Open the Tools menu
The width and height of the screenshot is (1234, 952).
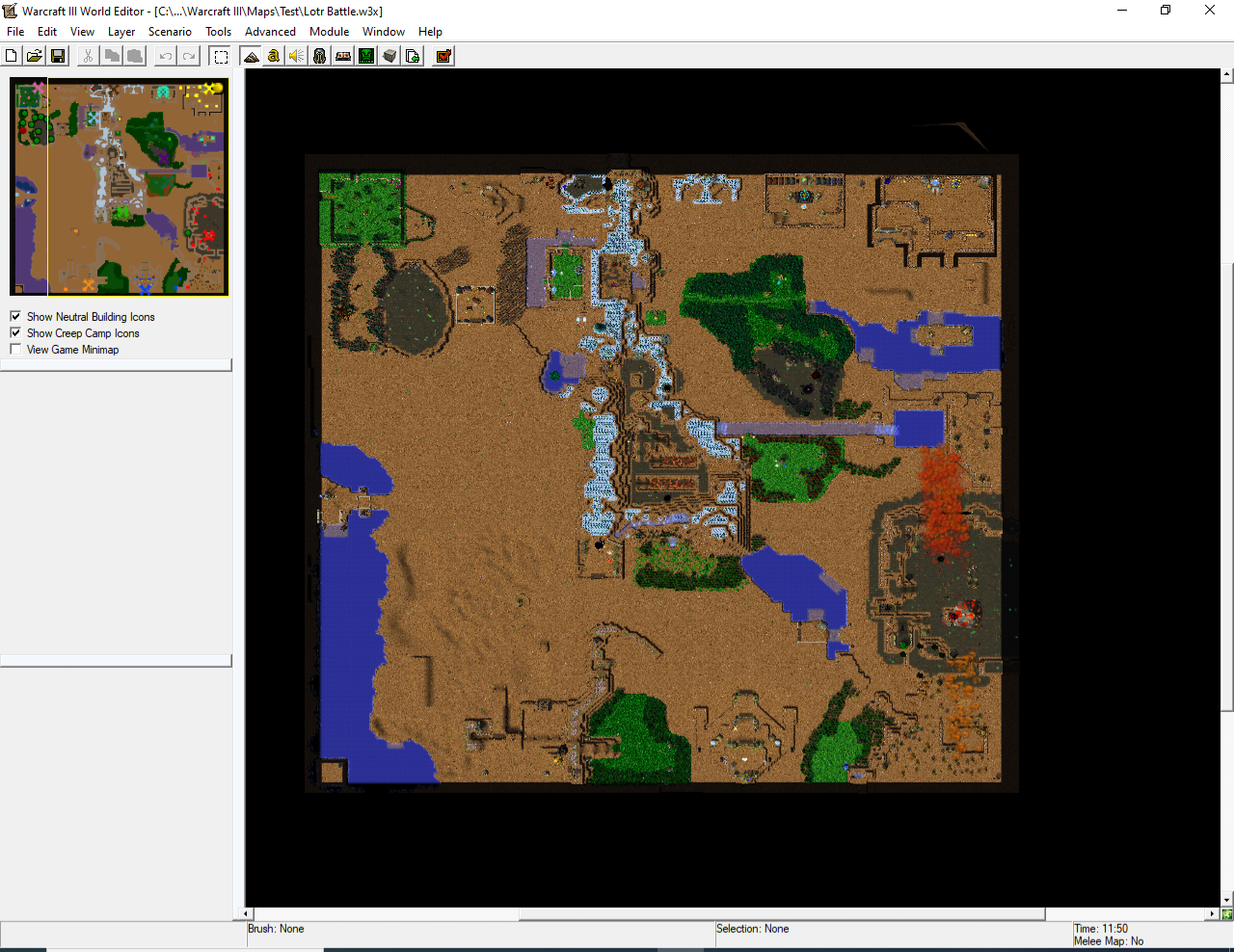[x=219, y=32]
